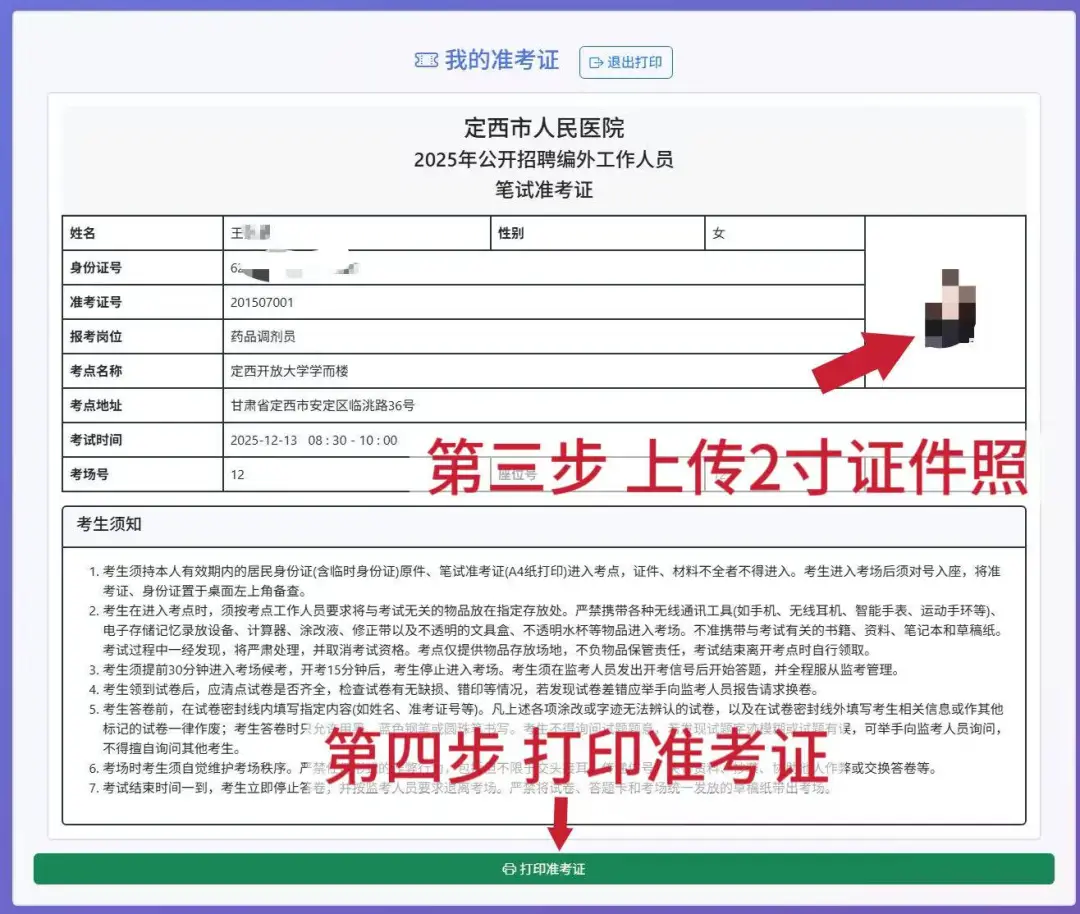This screenshot has height=914, width=1080.
Task: Click the ticket icon beside 我的准考证
Action: 426,61
